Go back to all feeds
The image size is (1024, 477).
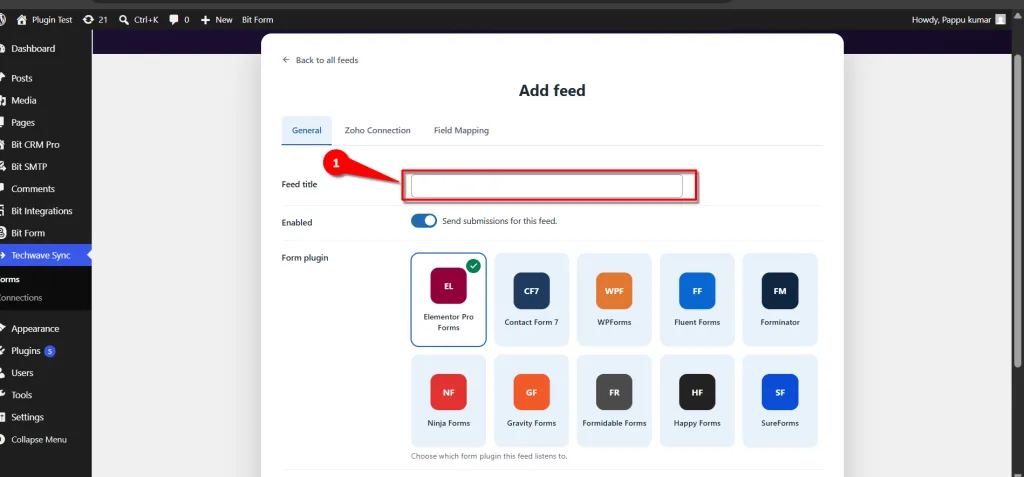[320, 60]
